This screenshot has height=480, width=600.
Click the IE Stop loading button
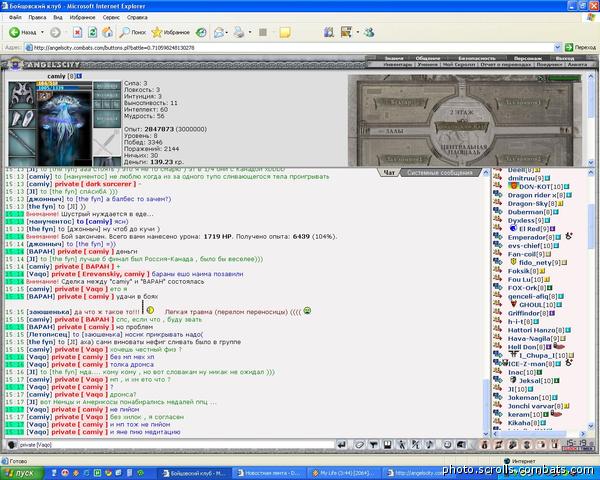pyautogui.click(x=77, y=33)
